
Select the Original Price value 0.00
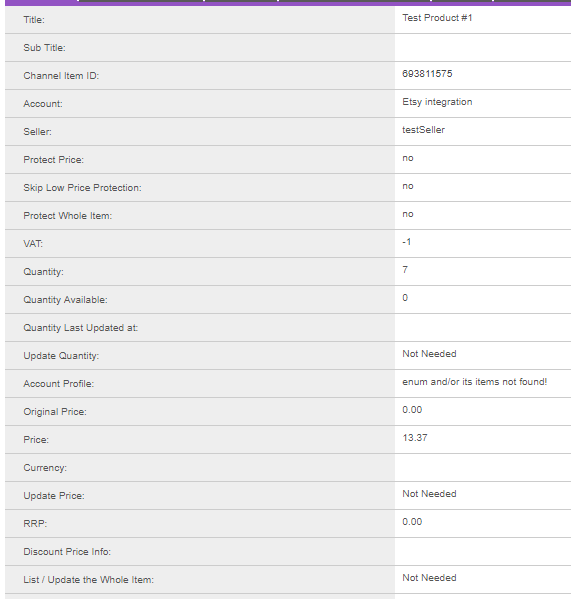[x=412, y=410]
